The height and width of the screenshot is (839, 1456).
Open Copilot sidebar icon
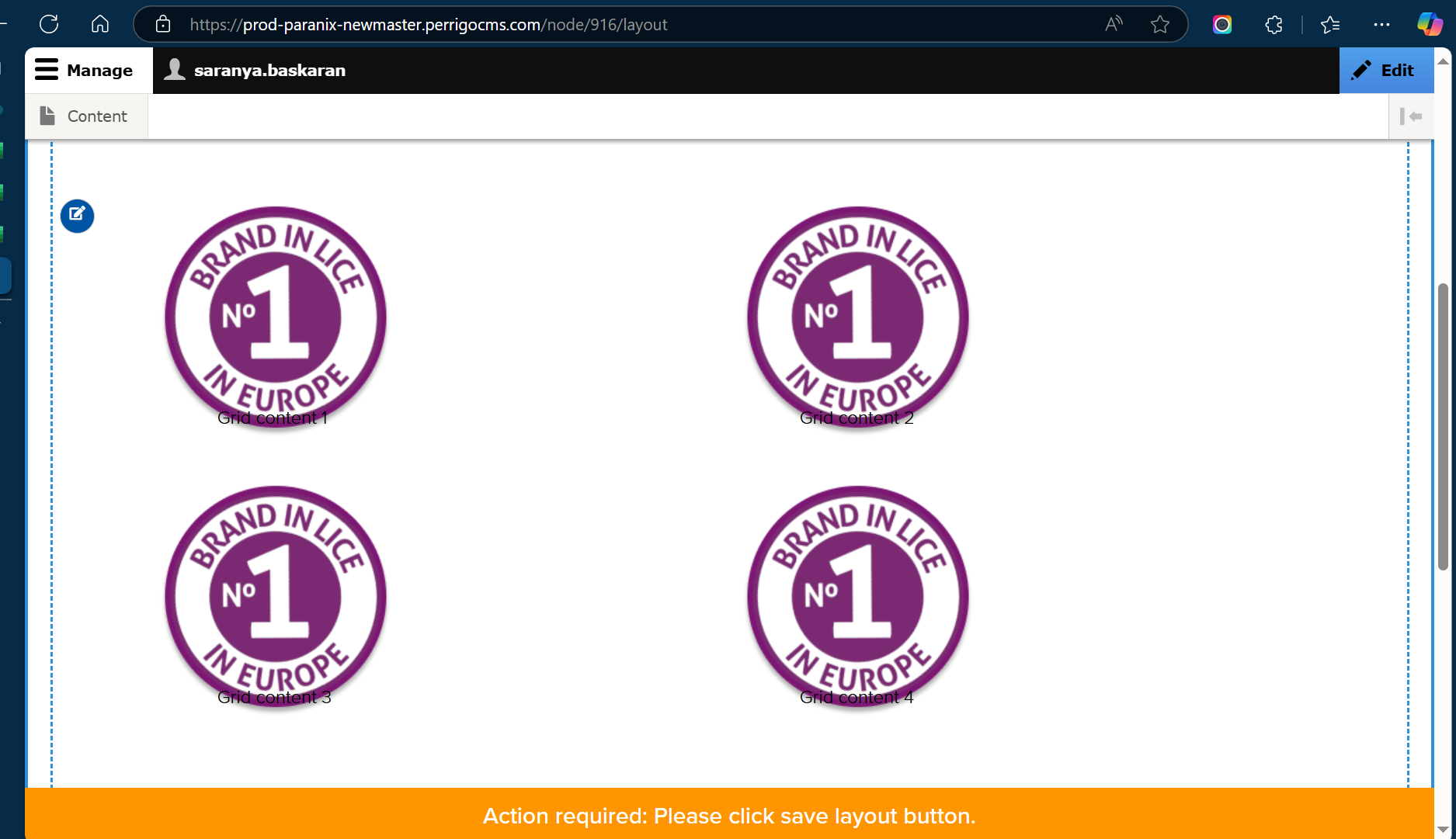[1430, 24]
